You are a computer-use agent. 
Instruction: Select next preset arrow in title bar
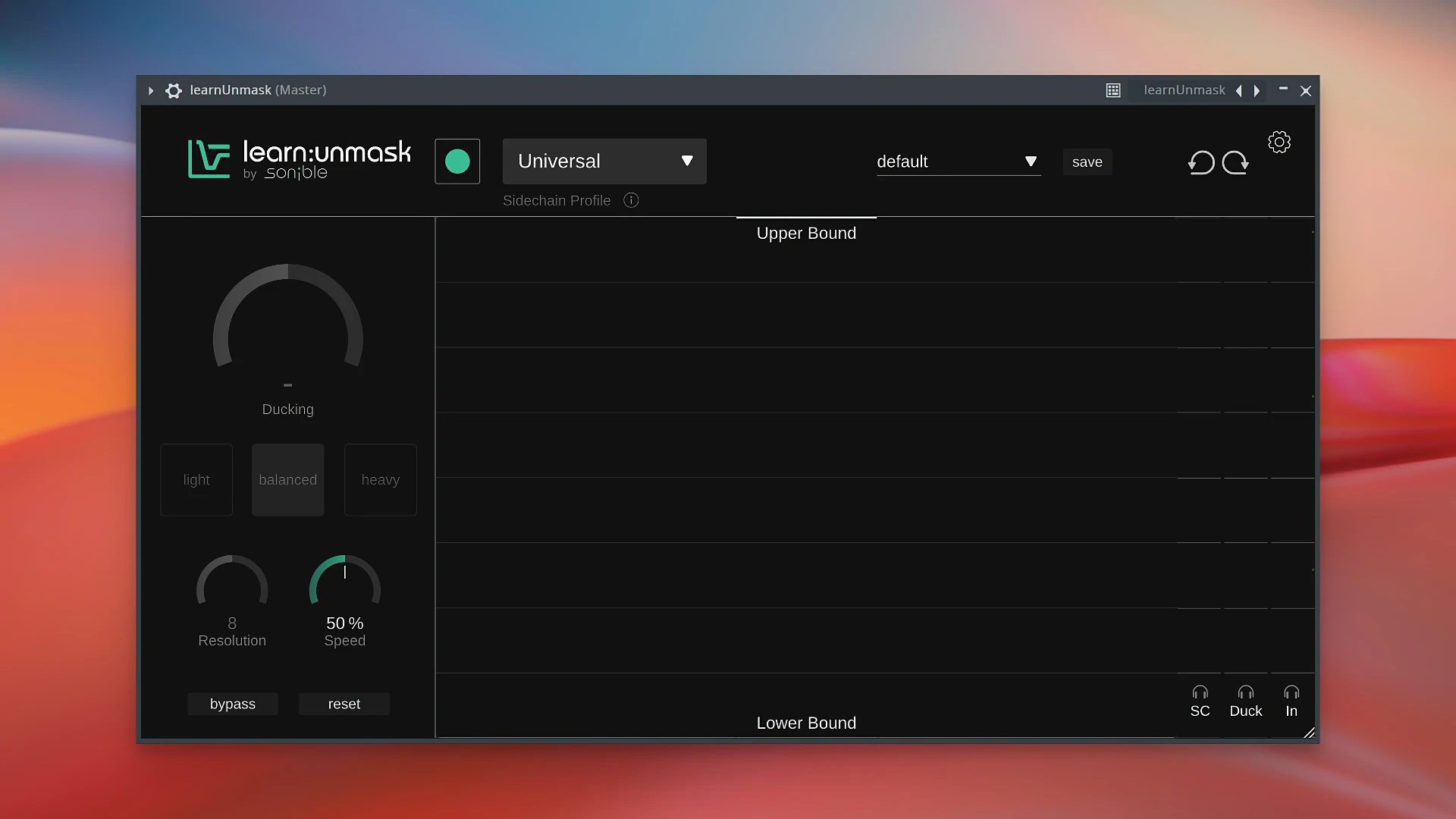1257,91
